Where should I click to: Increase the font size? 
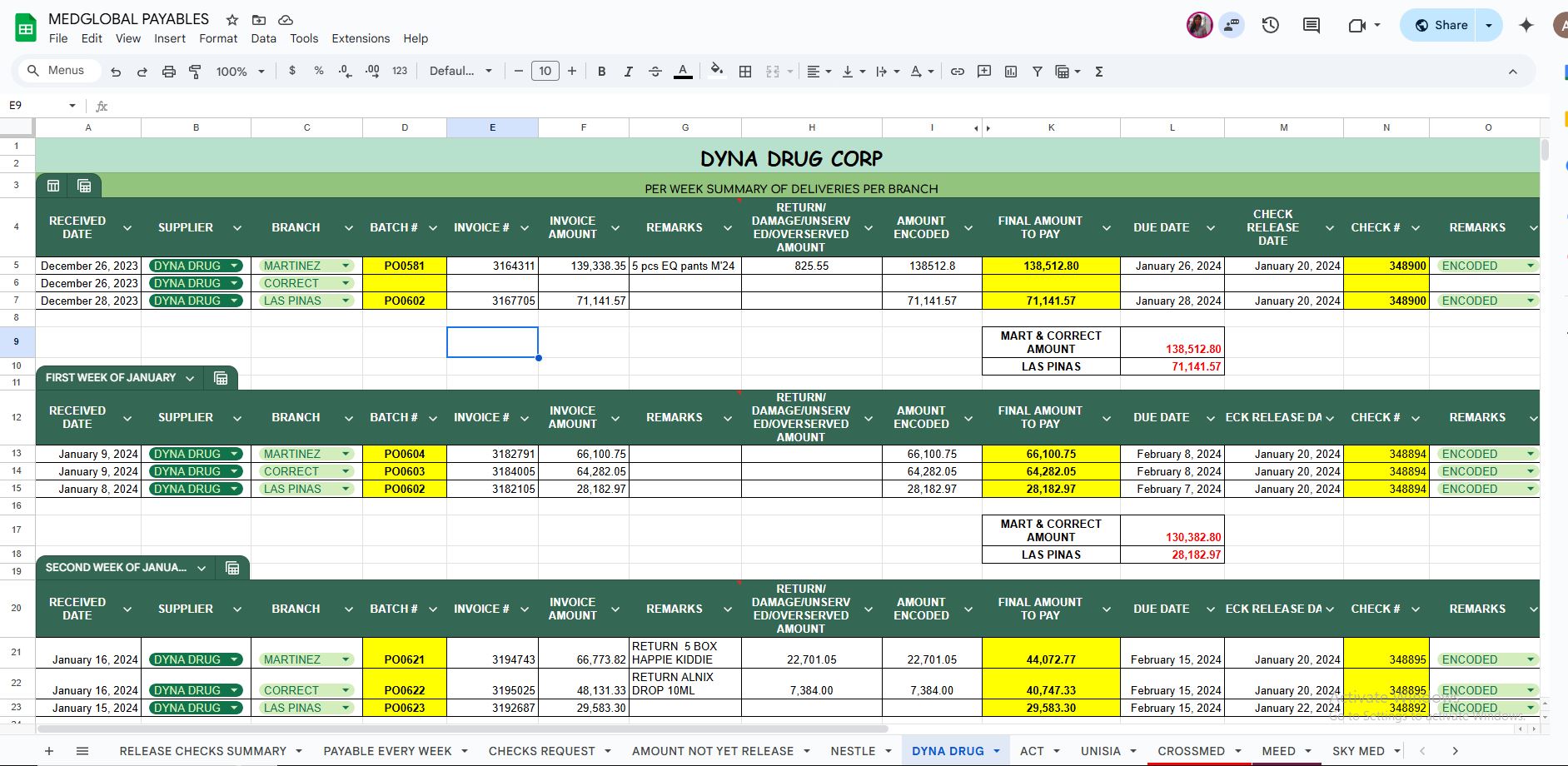tap(572, 72)
